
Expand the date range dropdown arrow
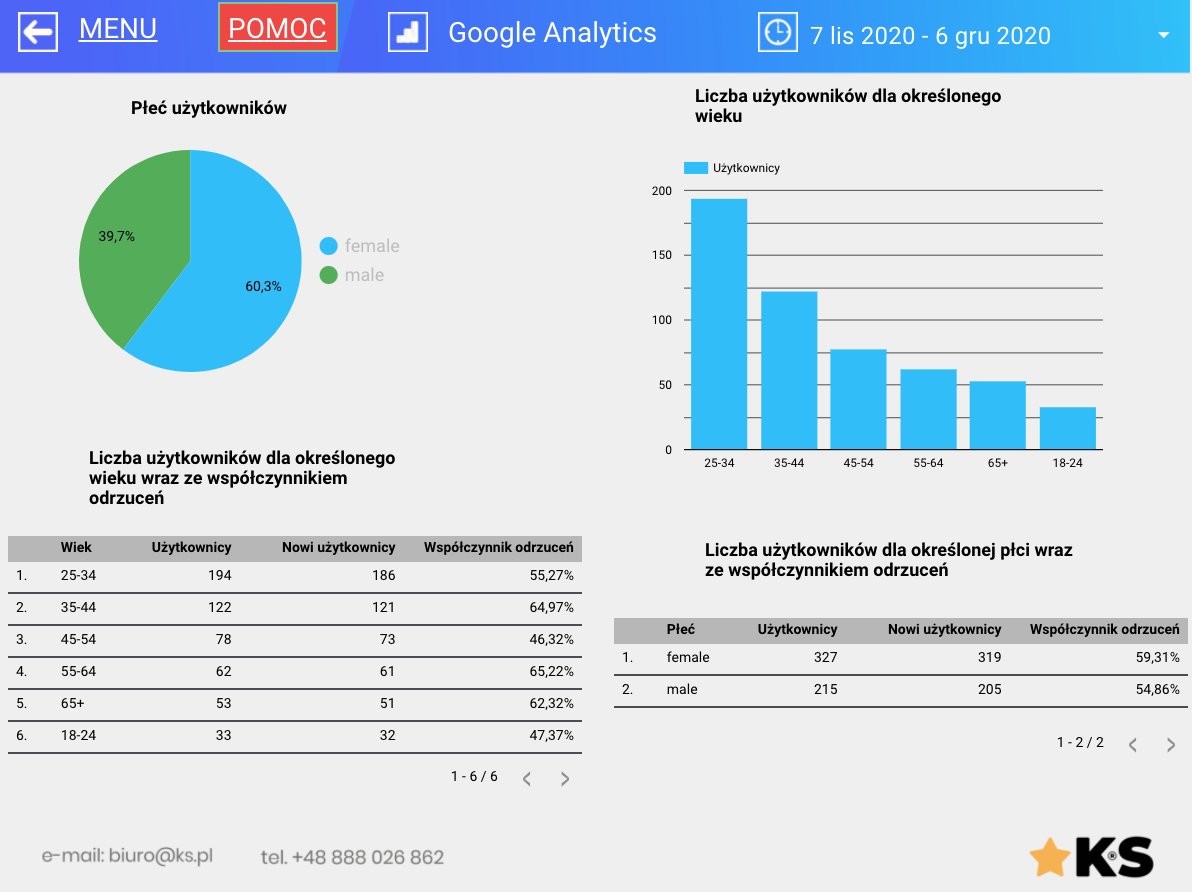click(1163, 35)
